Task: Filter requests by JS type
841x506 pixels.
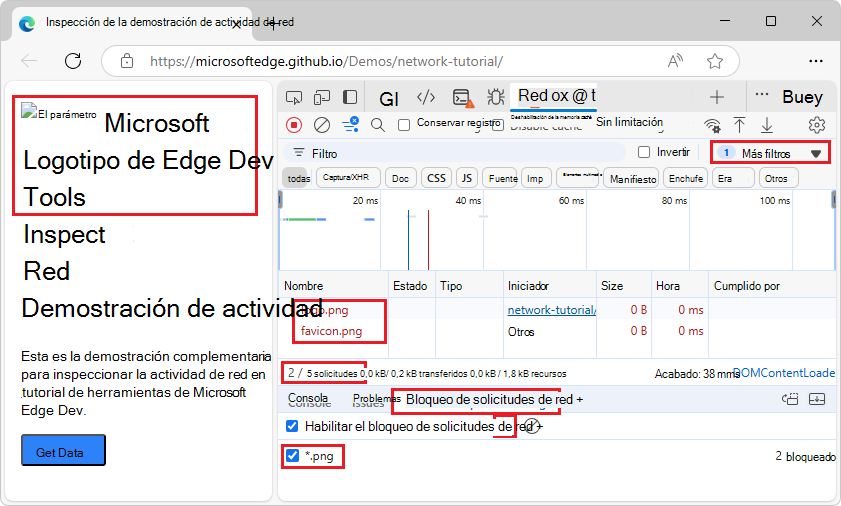Action: coord(467,178)
